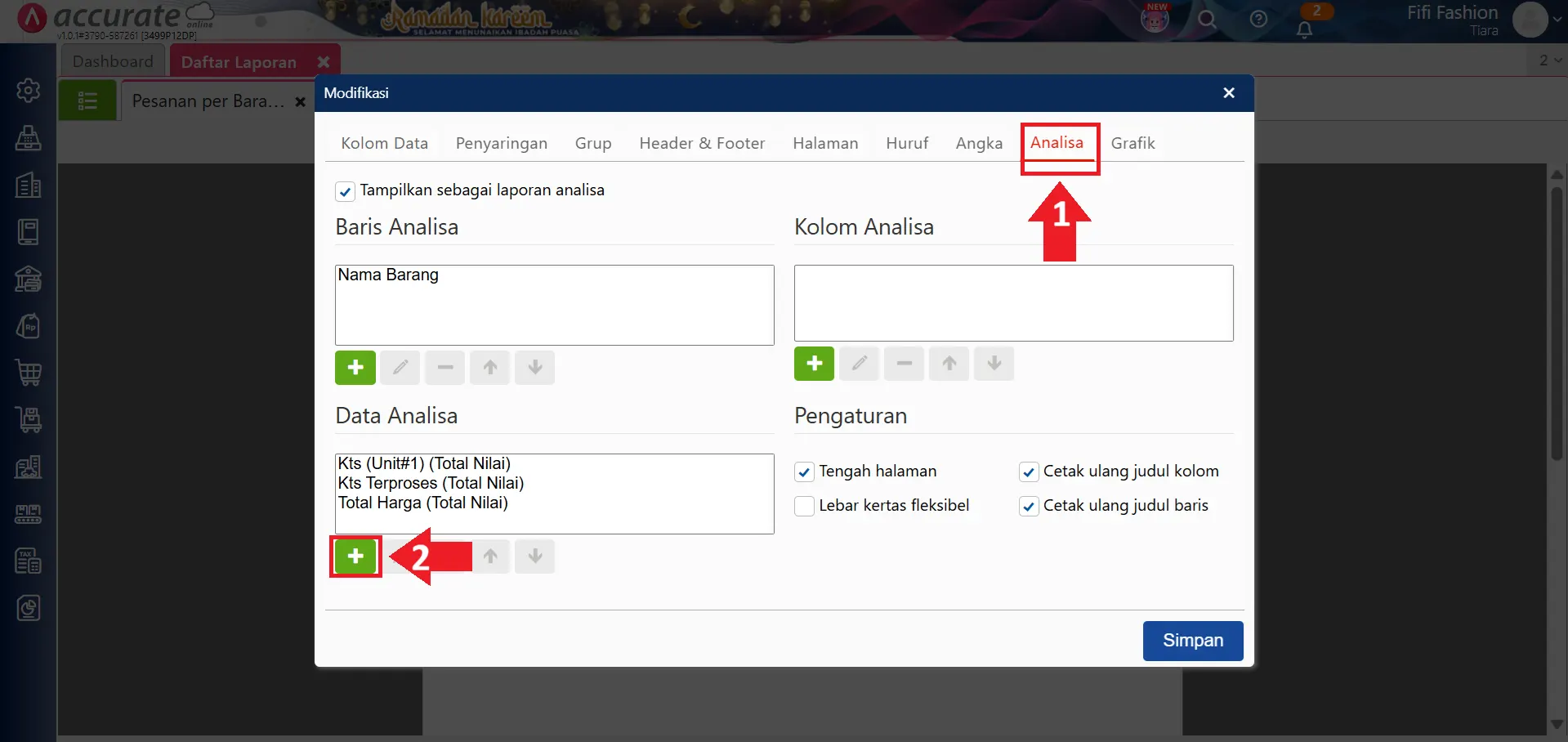Click the notification bell icon
The width and height of the screenshot is (1568, 742).
pyautogui.click(x=1304, y=29)
